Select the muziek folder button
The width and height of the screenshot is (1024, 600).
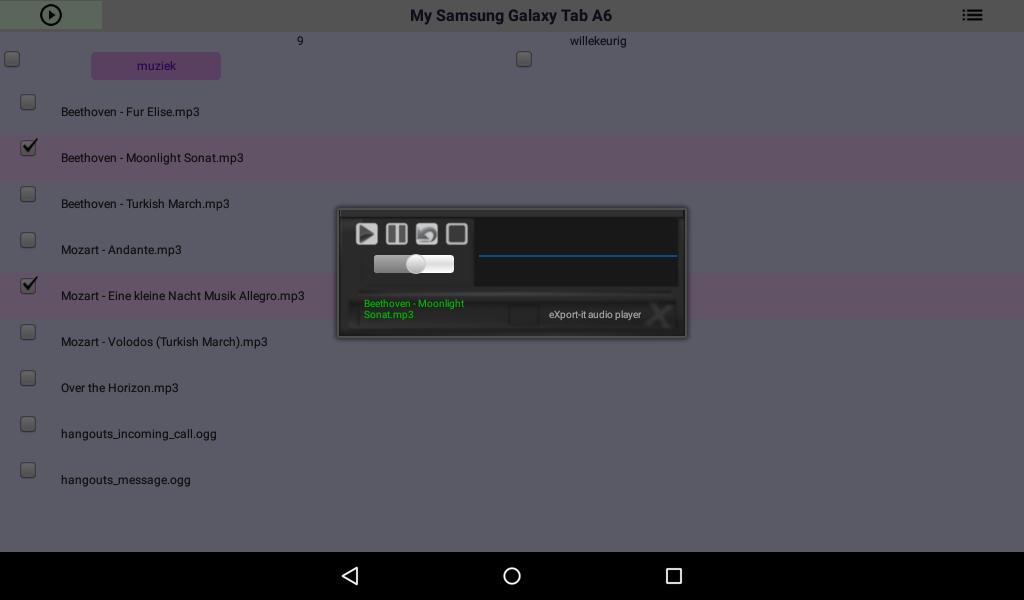[x=155, y=66]
